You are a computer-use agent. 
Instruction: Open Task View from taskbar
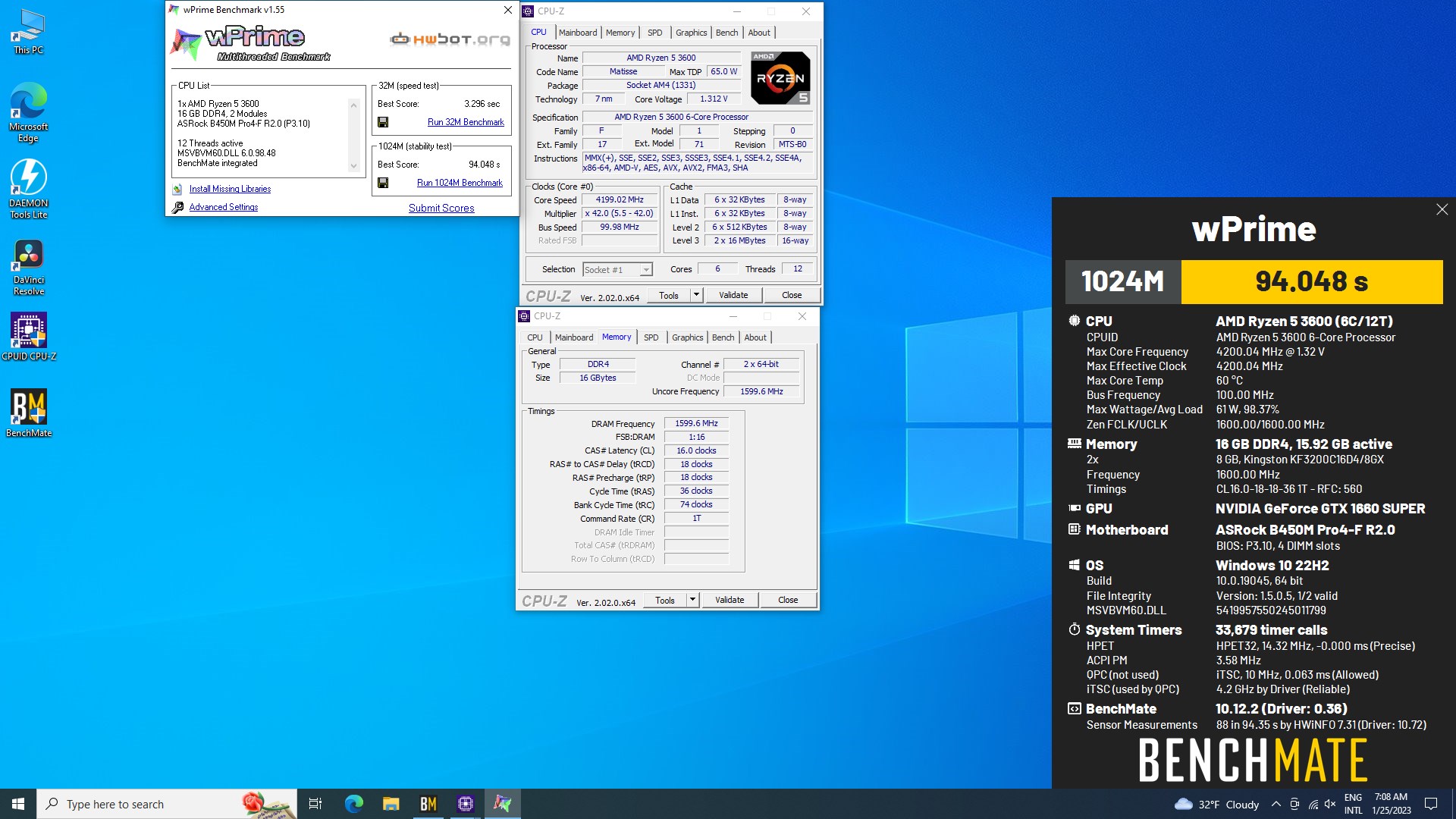coord(315,804)
